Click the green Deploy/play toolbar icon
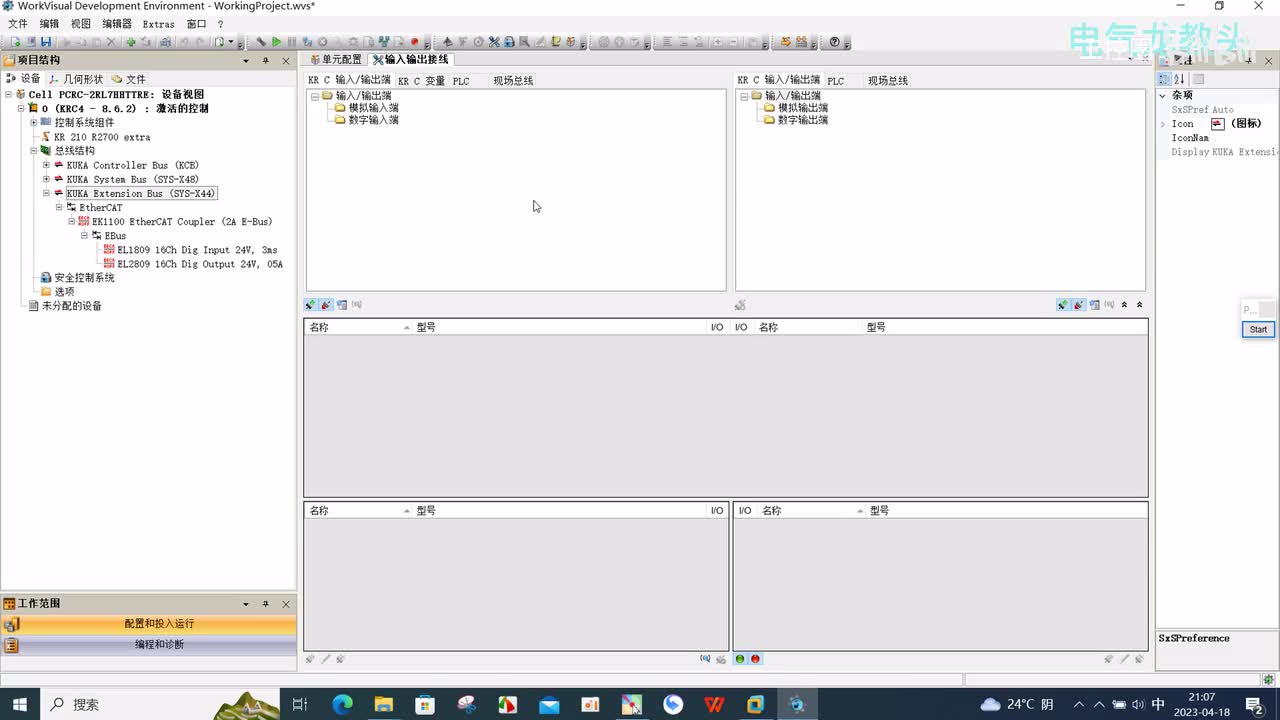 tap(276, 42)
